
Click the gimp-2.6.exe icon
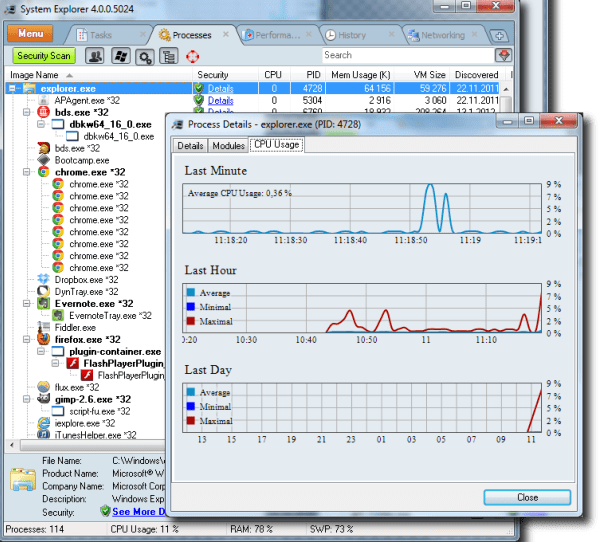[x=44, y=399]
